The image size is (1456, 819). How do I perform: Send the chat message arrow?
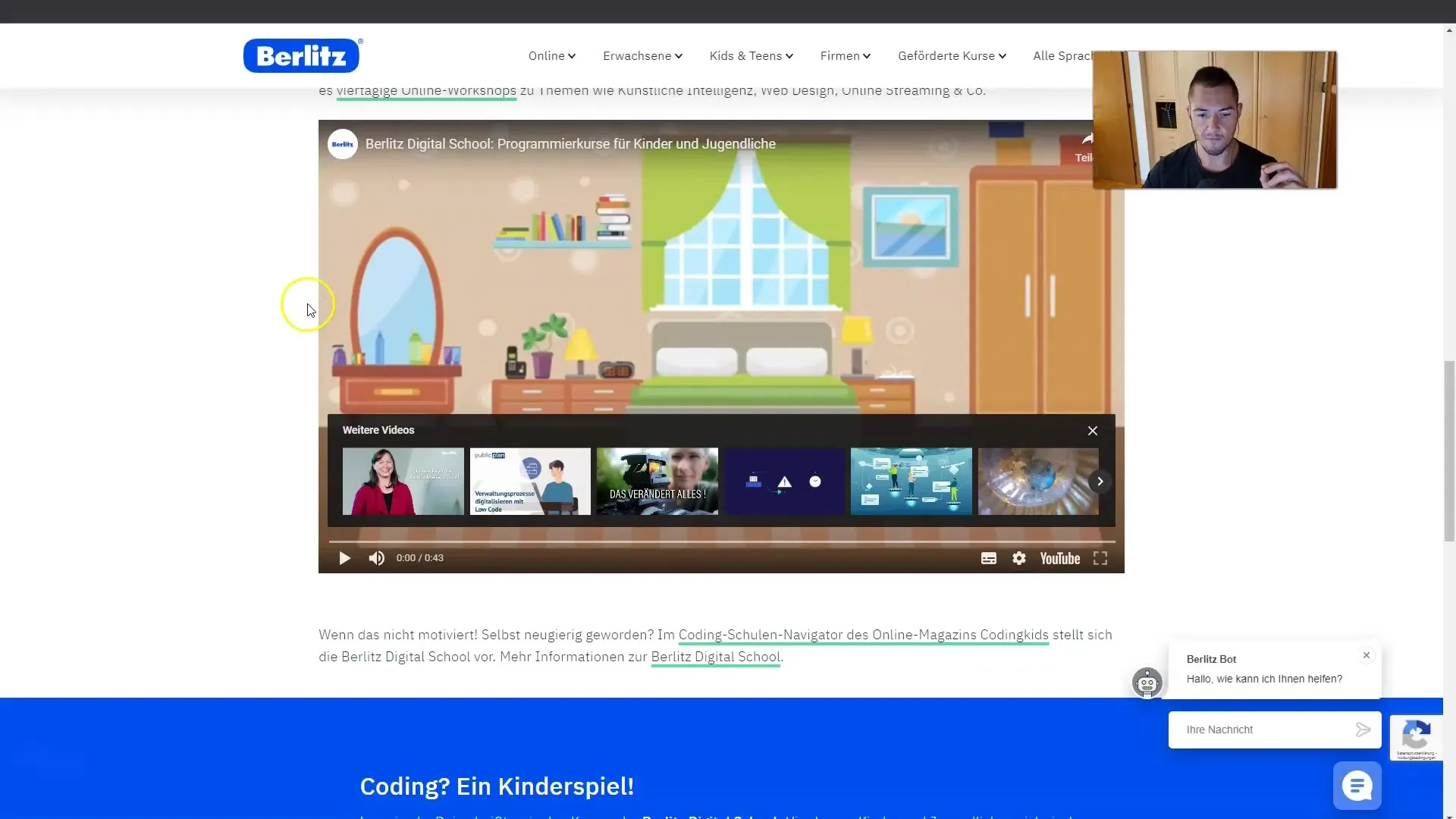pyautogui.click(x=1363, y=730)
